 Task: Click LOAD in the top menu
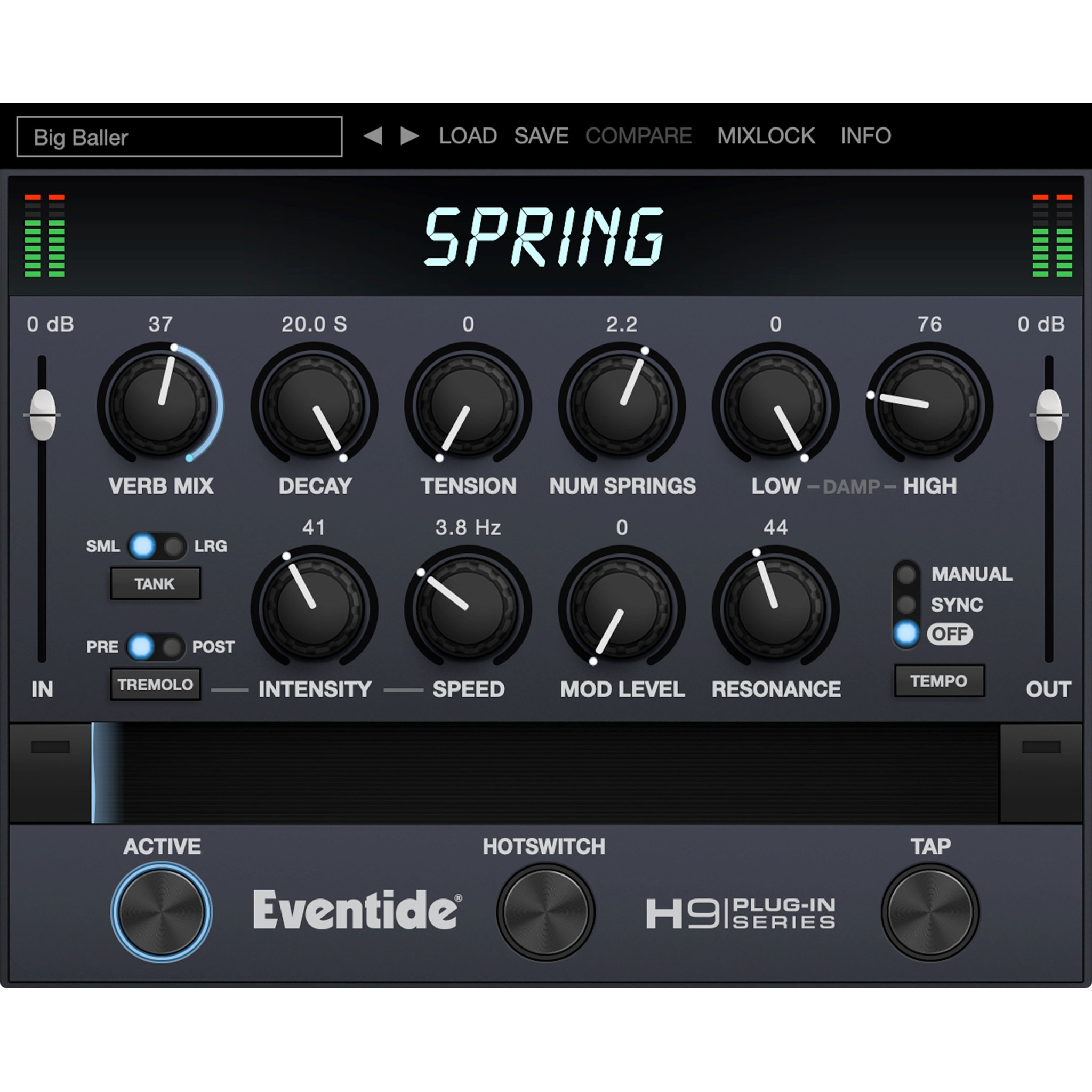(x=467, y=135)
